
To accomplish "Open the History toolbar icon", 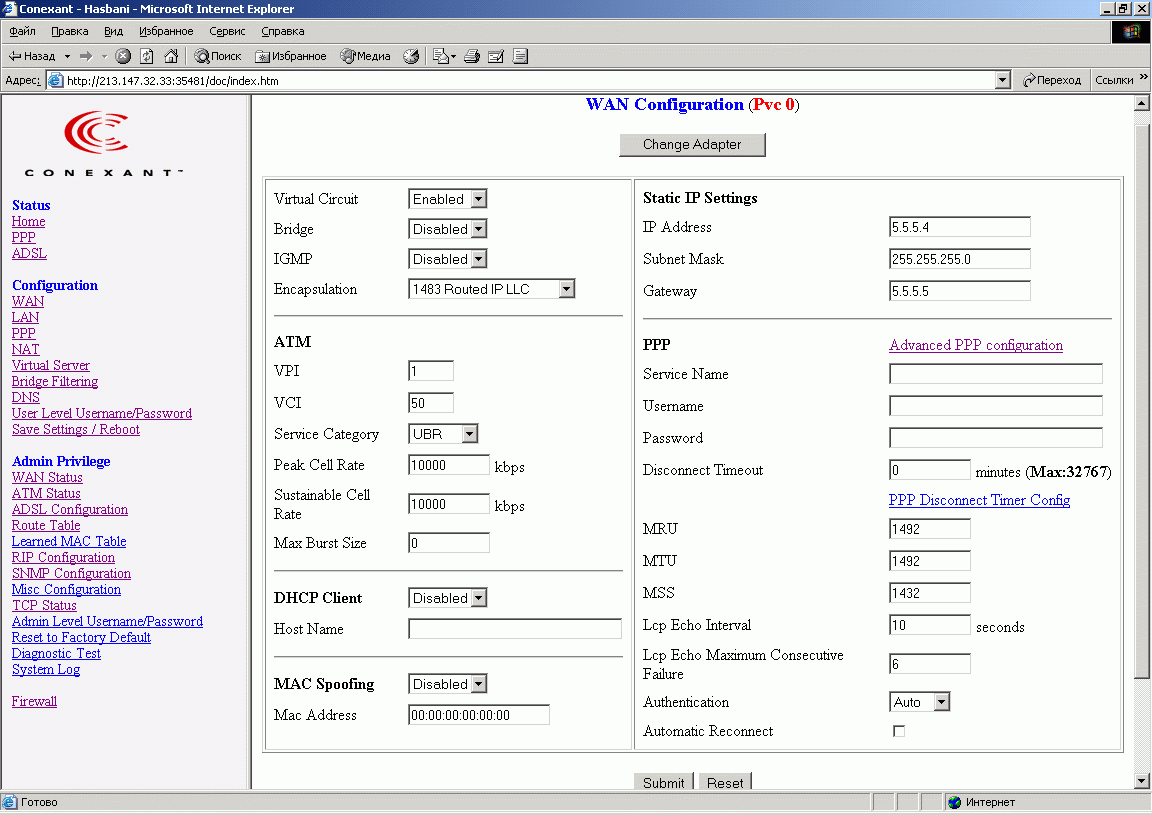I will [411, 56].
